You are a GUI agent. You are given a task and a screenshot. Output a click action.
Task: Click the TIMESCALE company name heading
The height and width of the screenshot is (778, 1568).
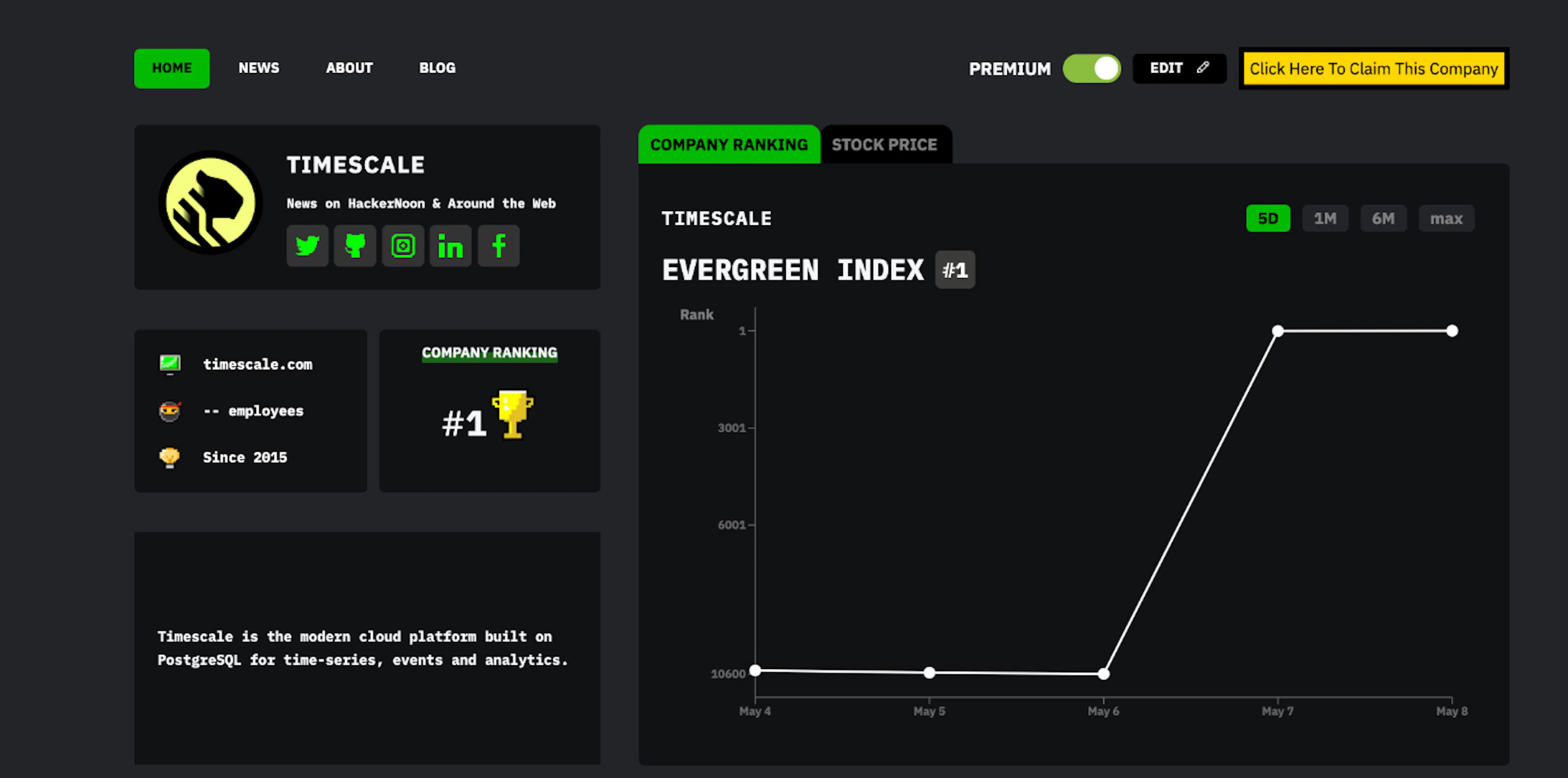[x=356, y=165]
